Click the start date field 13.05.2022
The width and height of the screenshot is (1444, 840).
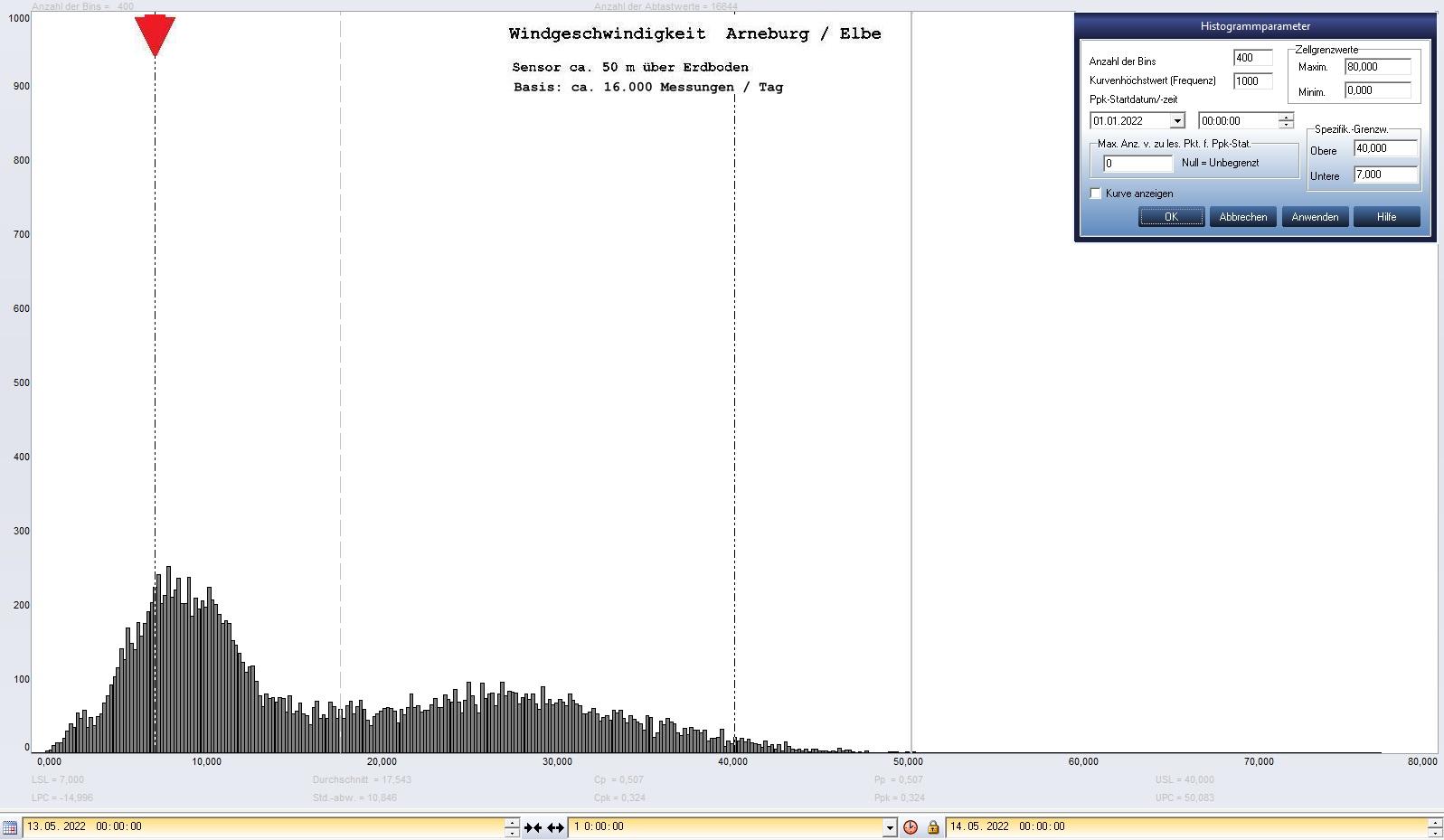[x=262, y=826]
